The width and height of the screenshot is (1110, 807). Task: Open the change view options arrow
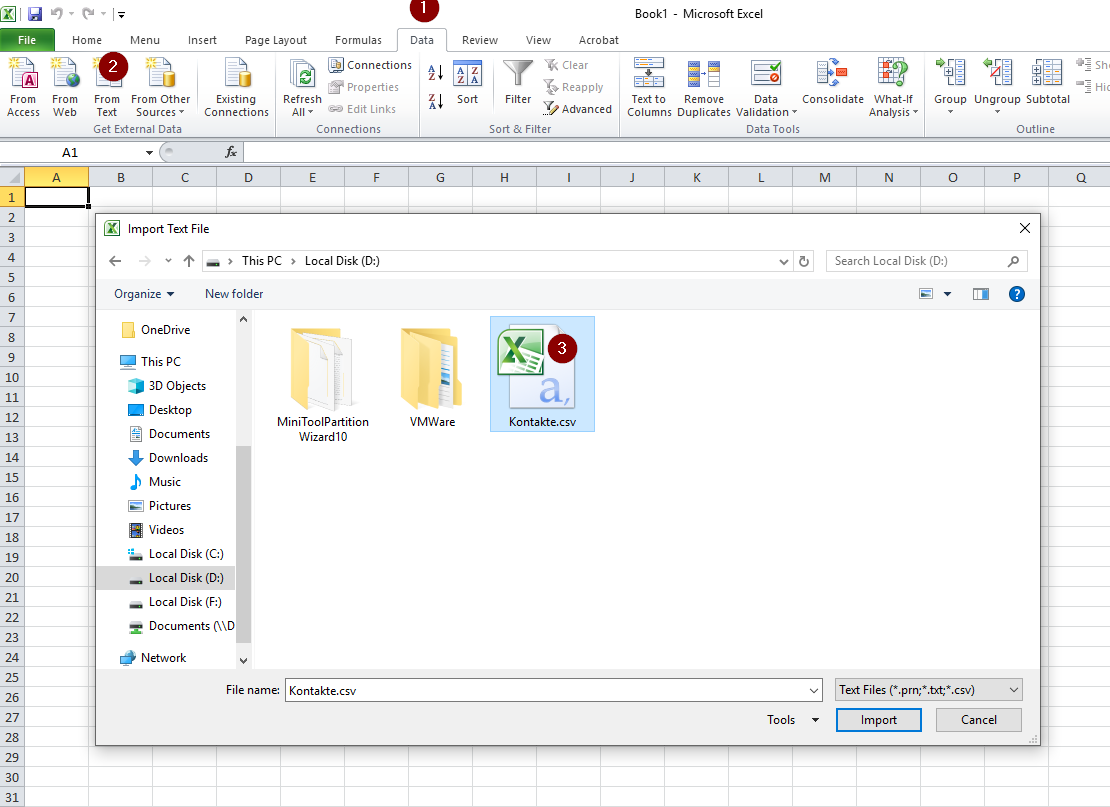click(x=947, y=294)
